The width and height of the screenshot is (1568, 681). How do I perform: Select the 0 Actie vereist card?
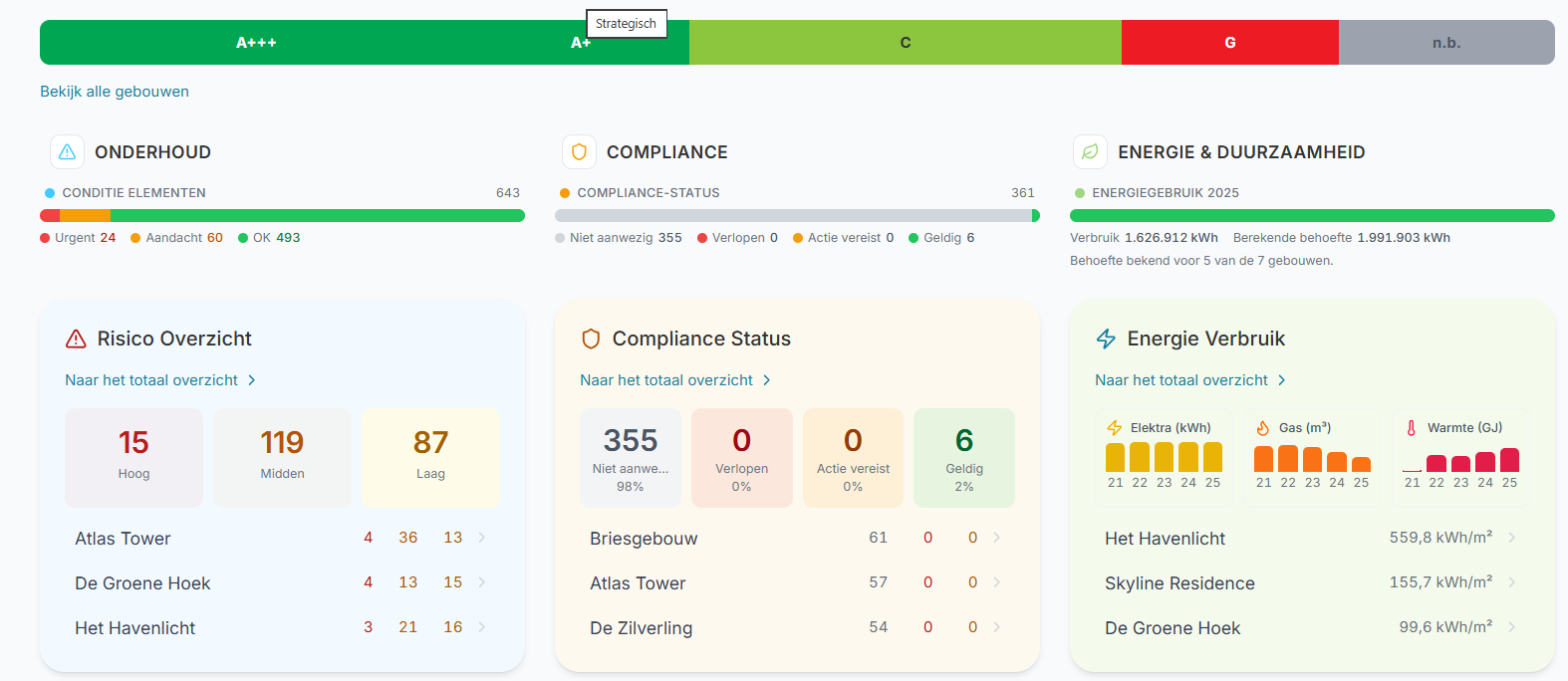coord(853,458)
